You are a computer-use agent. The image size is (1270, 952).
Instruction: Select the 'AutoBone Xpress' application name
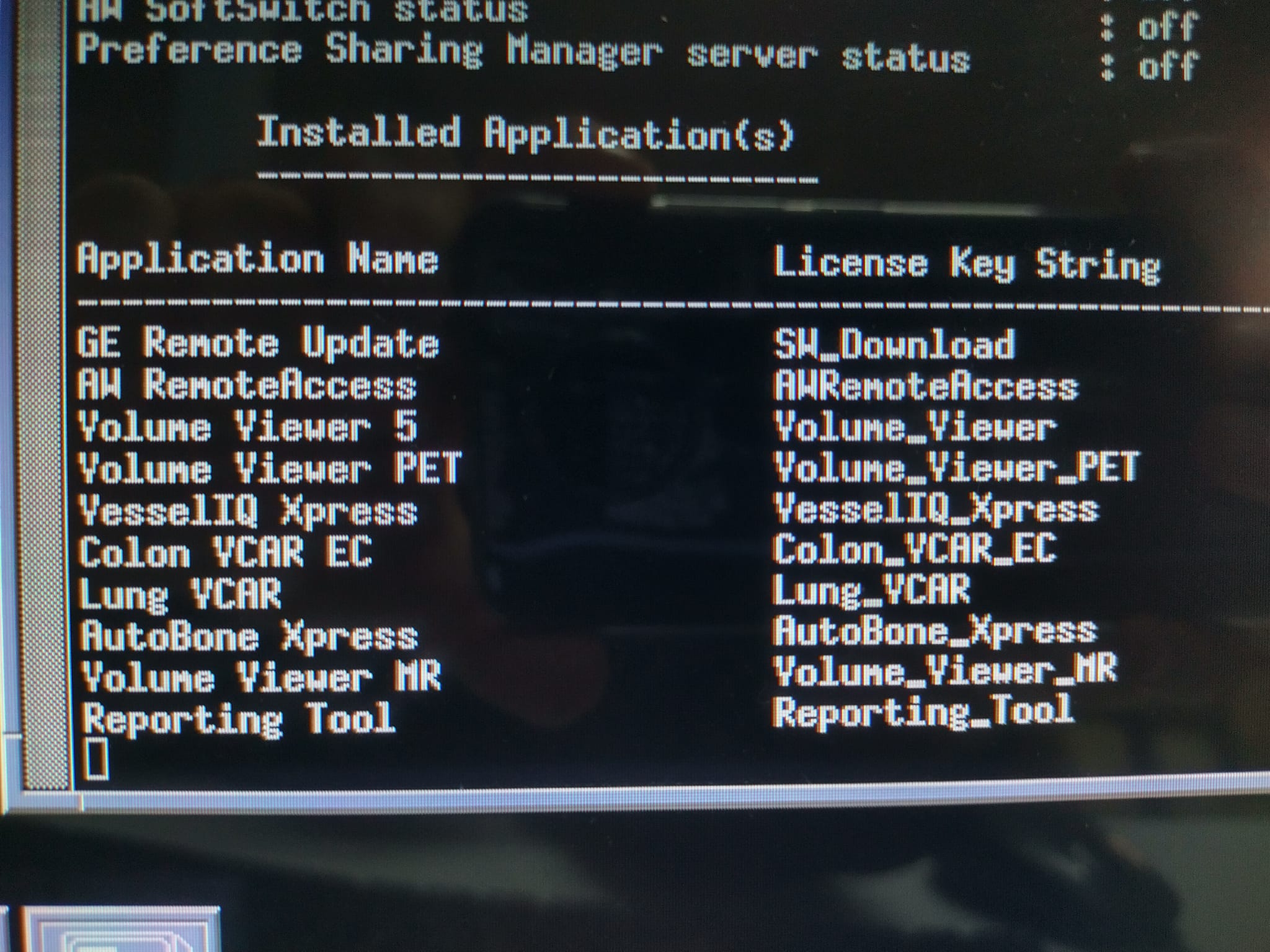pos(249,636)
